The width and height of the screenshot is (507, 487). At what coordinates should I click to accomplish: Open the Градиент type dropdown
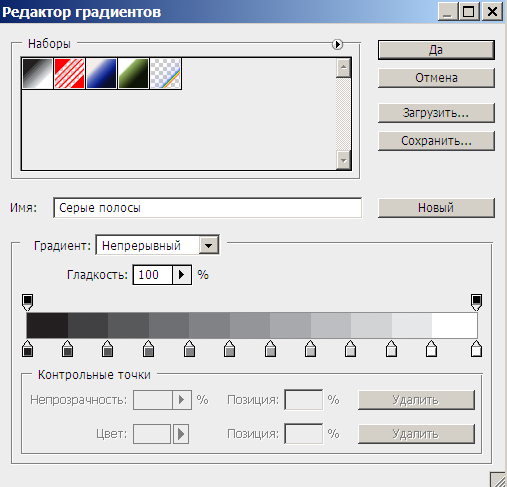coord(209,246)
